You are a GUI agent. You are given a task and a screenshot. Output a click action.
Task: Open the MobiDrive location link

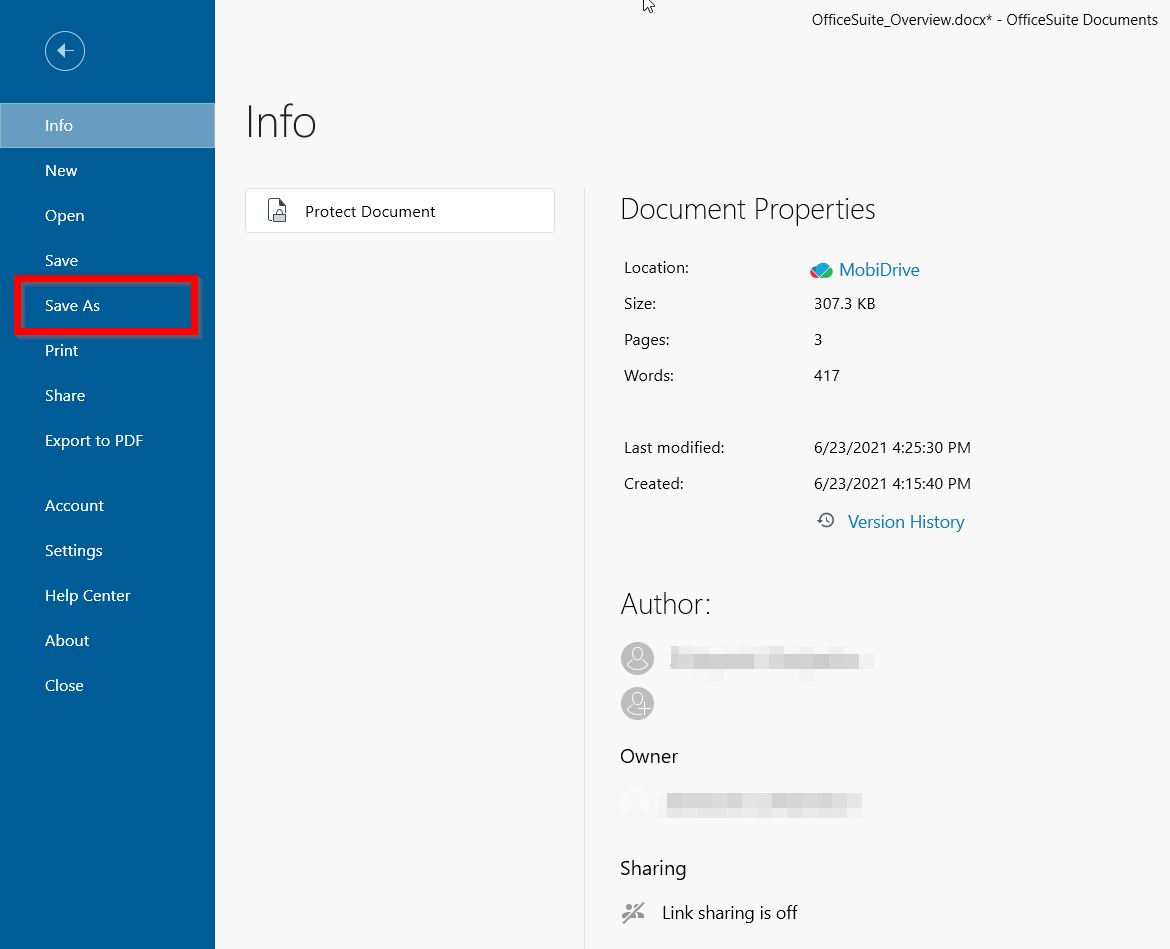tap(878, 270)
